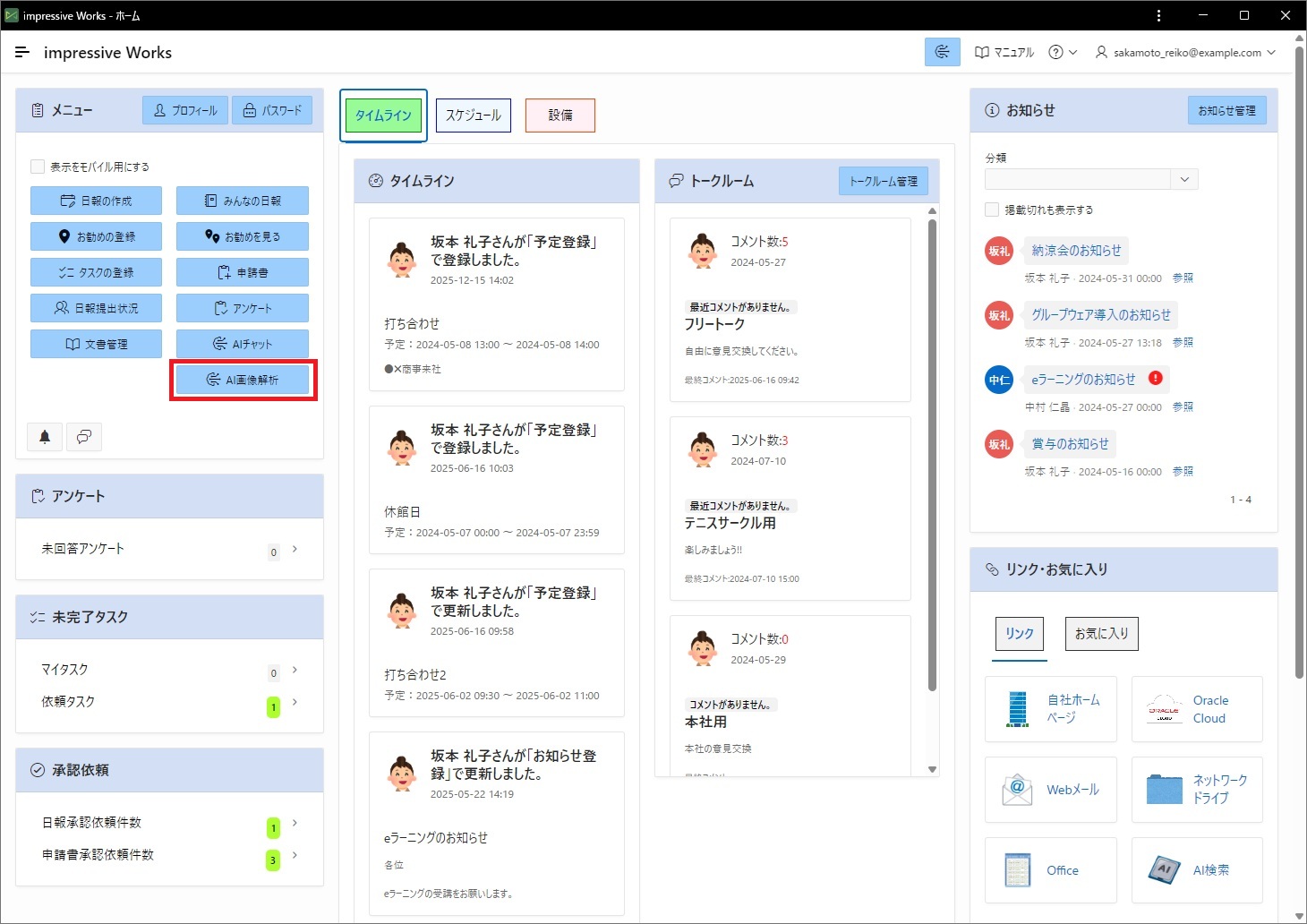Click the chat bubble icon below menu
The height and width of the screenshot is (924, 1307).
click(x=84, y=437)
